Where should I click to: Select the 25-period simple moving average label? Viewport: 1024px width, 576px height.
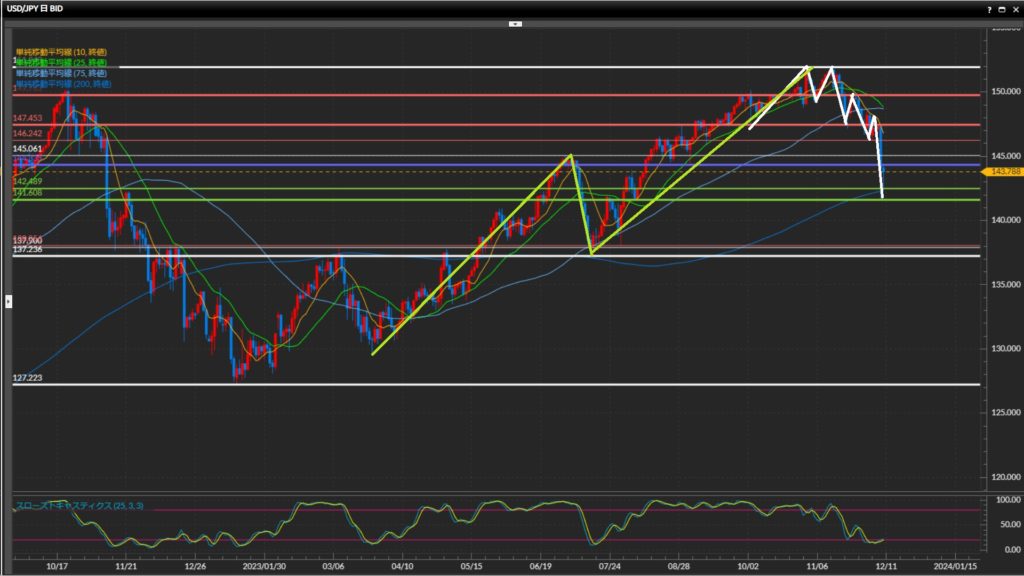pos(60,63)
